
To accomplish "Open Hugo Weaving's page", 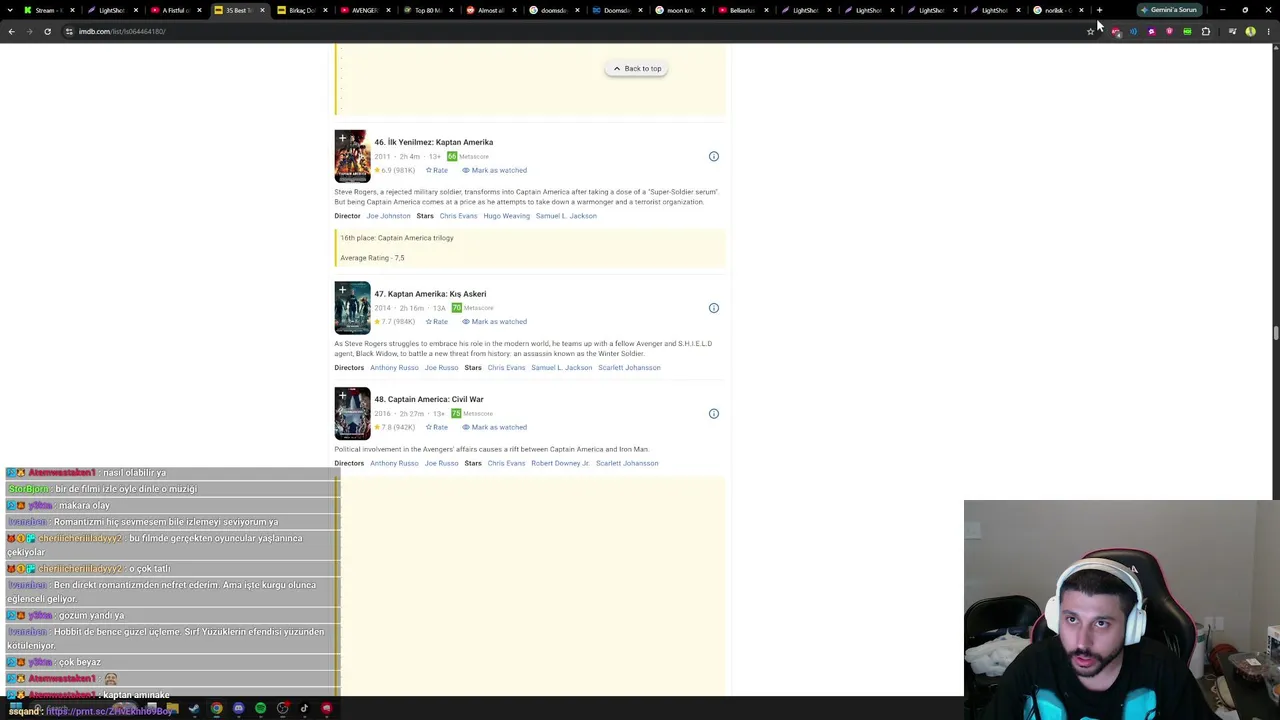I will (x=506, y=216).
